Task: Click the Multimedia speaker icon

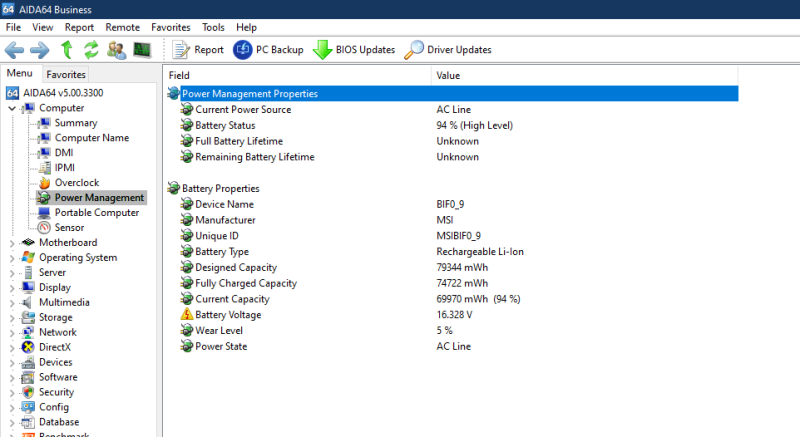Action: click(28, 302)
